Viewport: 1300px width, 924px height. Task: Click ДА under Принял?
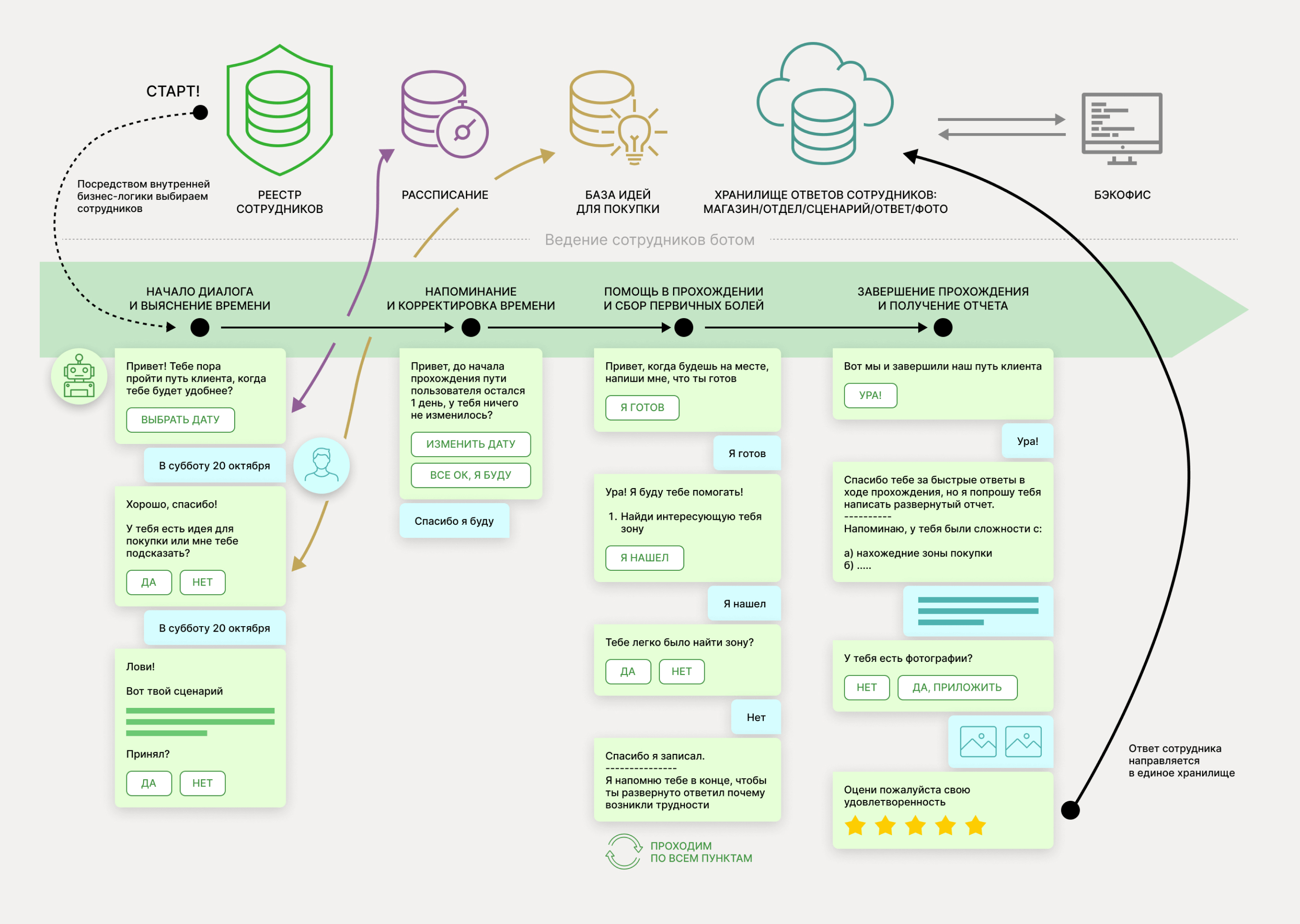coord(149,784)
